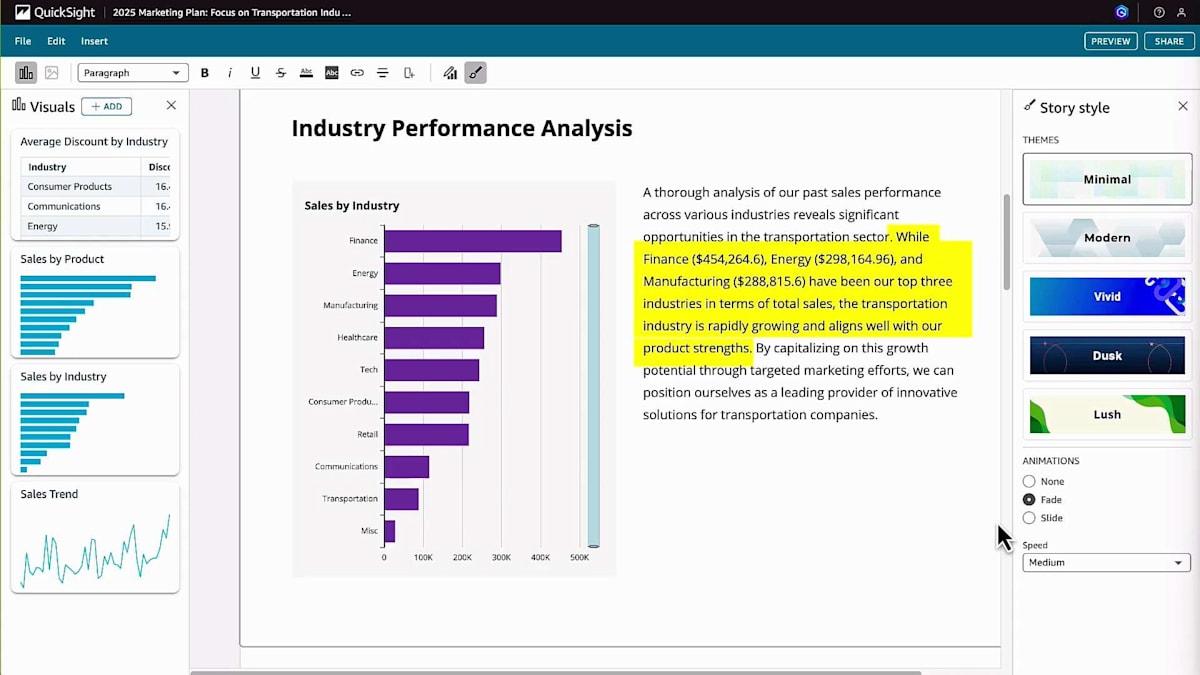
Task: Open the text alignment options
Action: pyautogui.click(x=382, y=73)
